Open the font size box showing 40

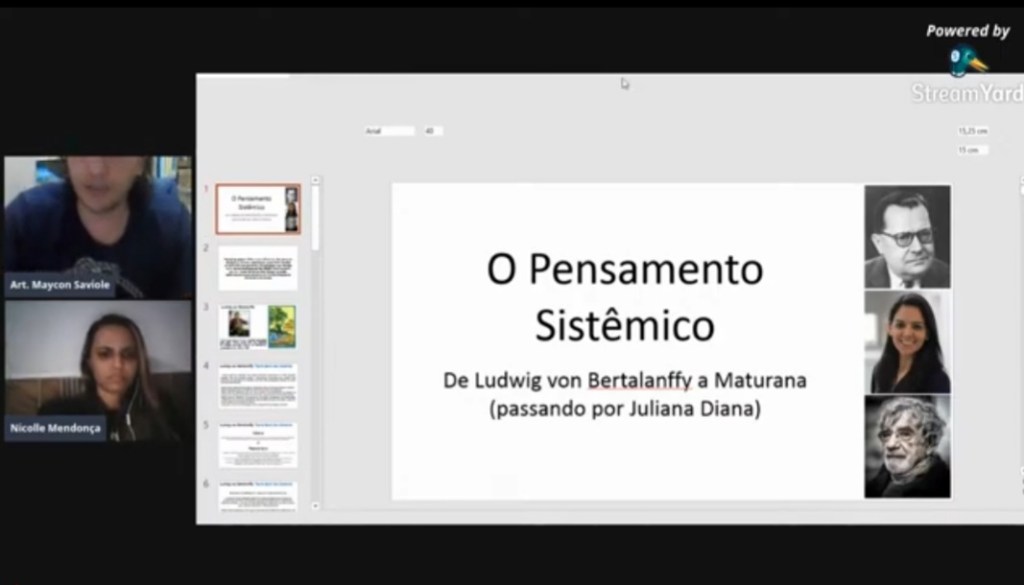point(432,131)
